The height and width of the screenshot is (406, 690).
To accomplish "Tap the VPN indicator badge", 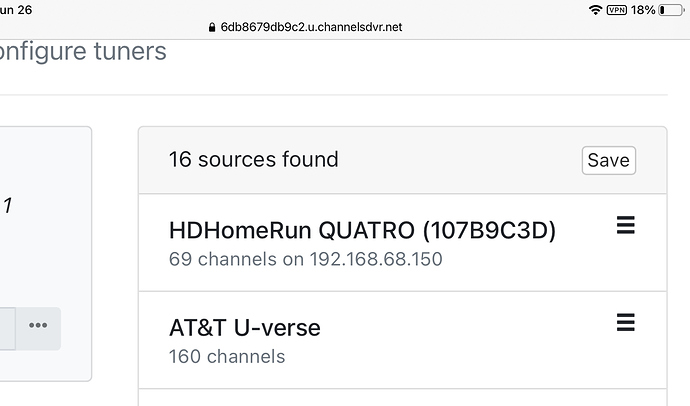I will point(617,10).
